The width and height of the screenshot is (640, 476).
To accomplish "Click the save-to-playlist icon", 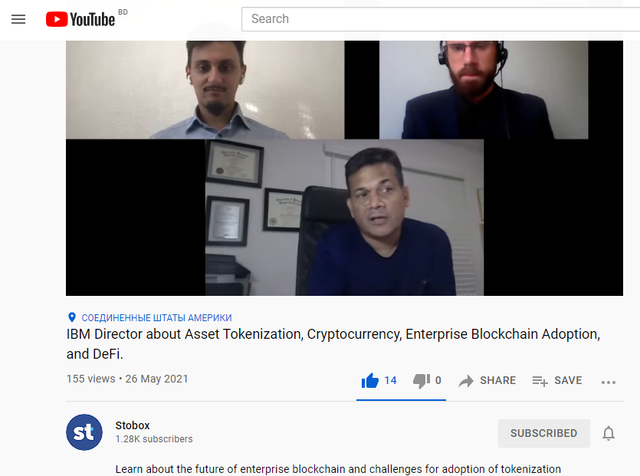I will pyautogui.click(x=540, y=381).
